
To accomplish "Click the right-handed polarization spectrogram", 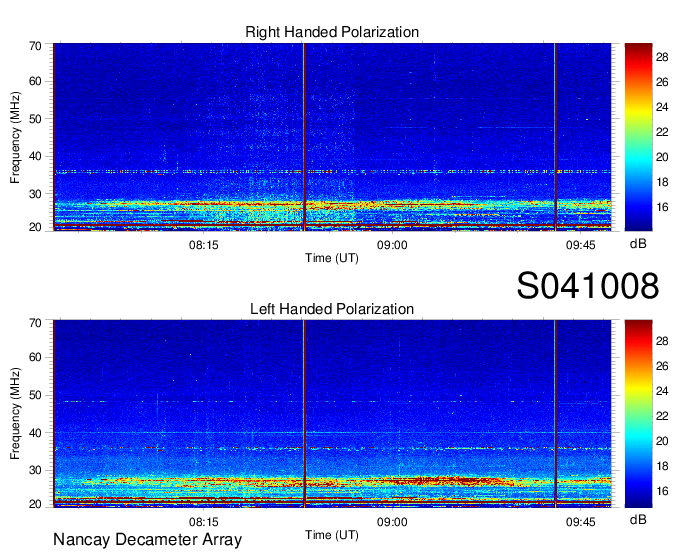I will point(332,137).
